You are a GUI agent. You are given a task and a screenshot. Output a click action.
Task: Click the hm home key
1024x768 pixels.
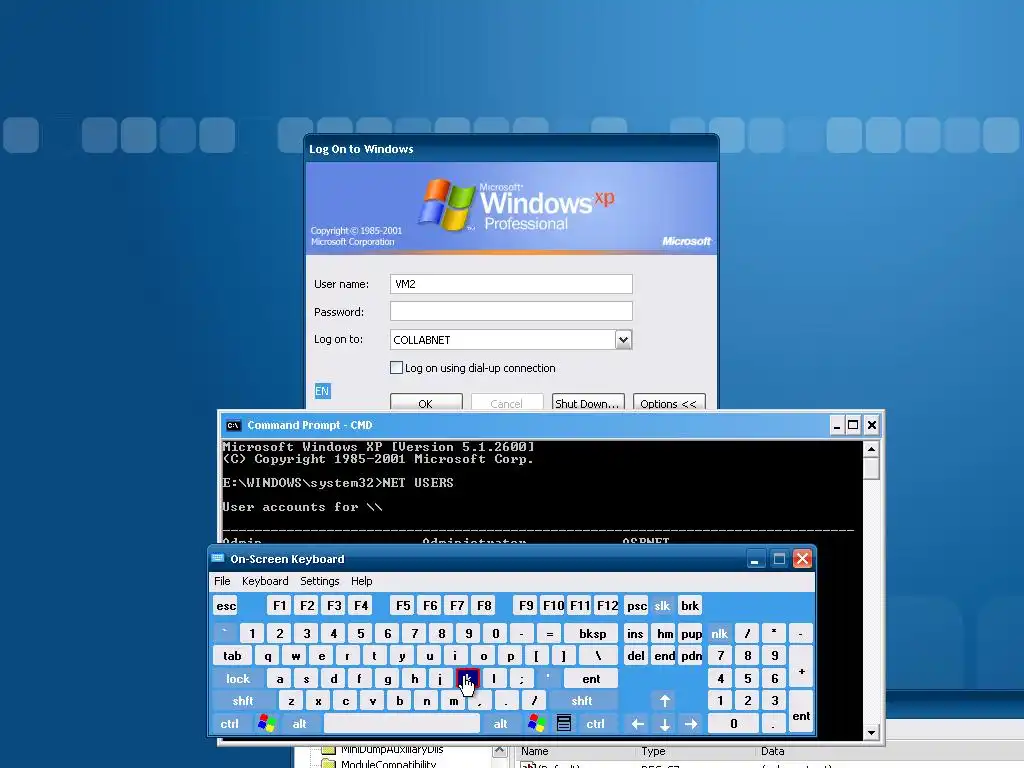coord(665,633)
